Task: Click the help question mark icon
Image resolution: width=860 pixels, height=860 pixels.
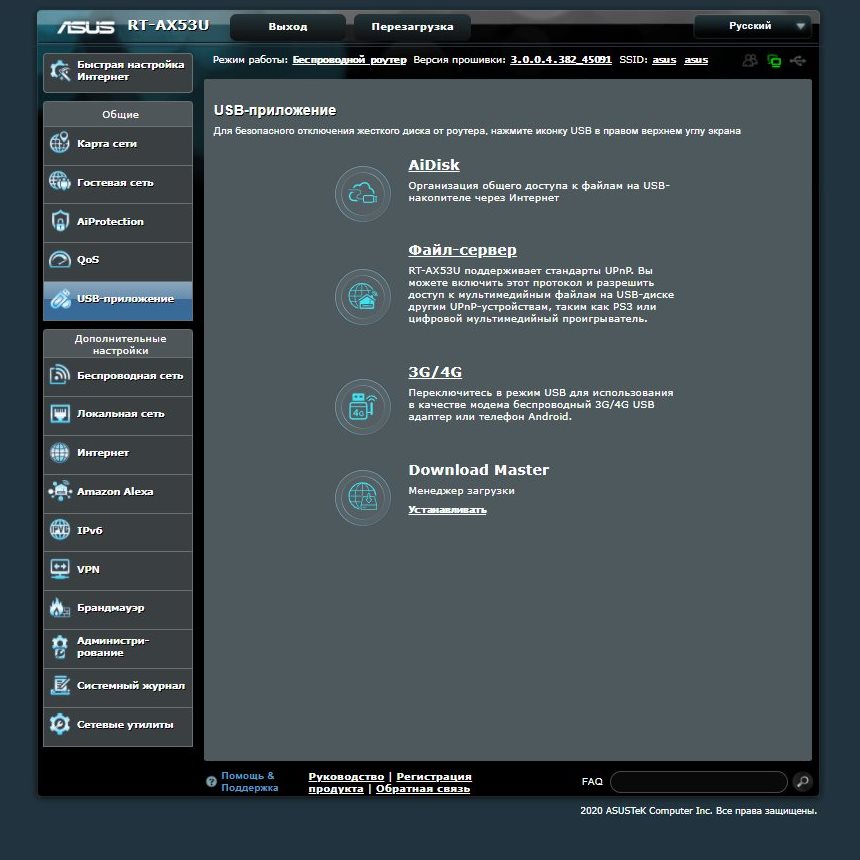Action: [211, 782]
